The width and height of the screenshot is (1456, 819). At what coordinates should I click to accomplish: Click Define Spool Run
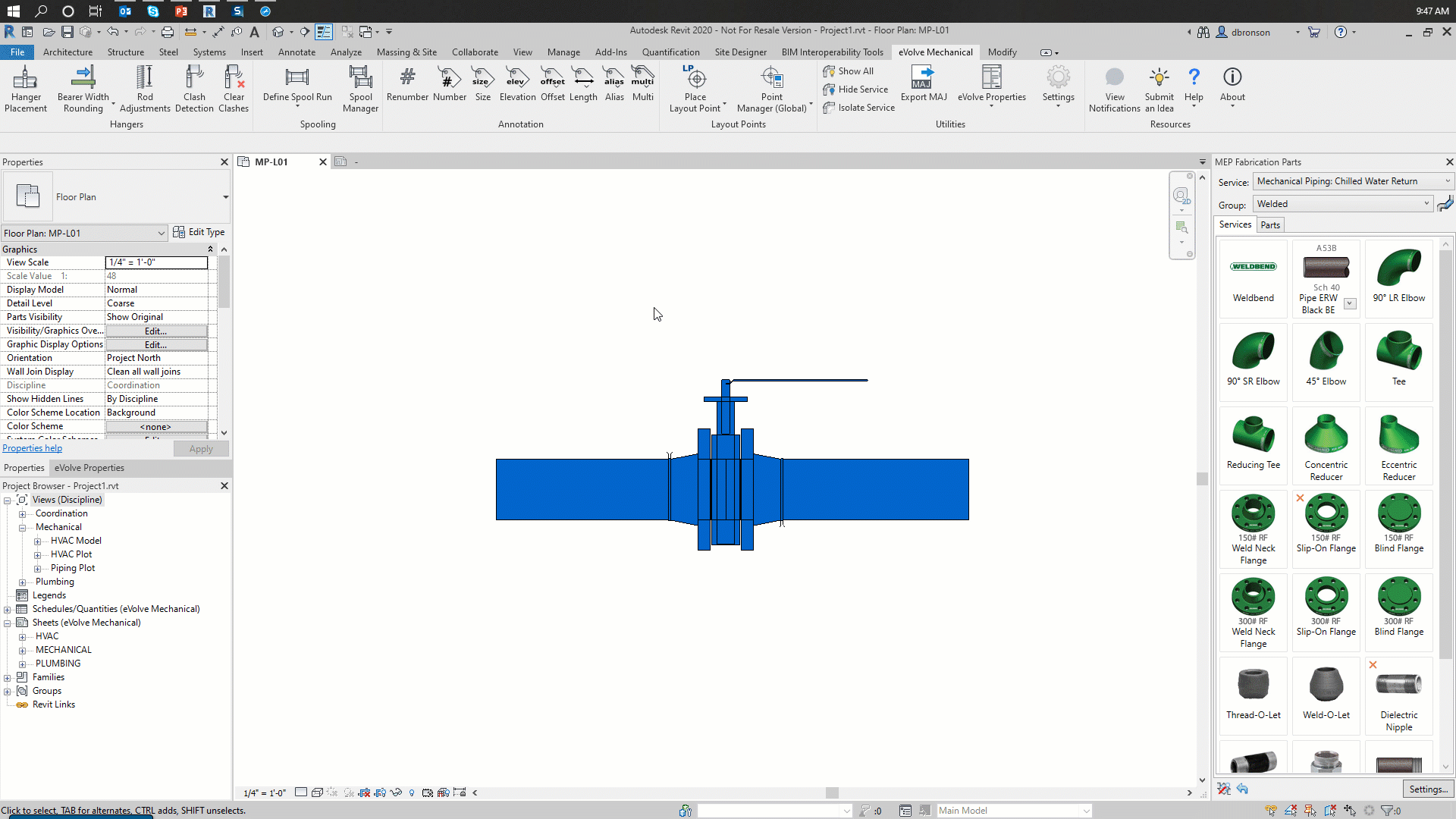pos(297,85)
